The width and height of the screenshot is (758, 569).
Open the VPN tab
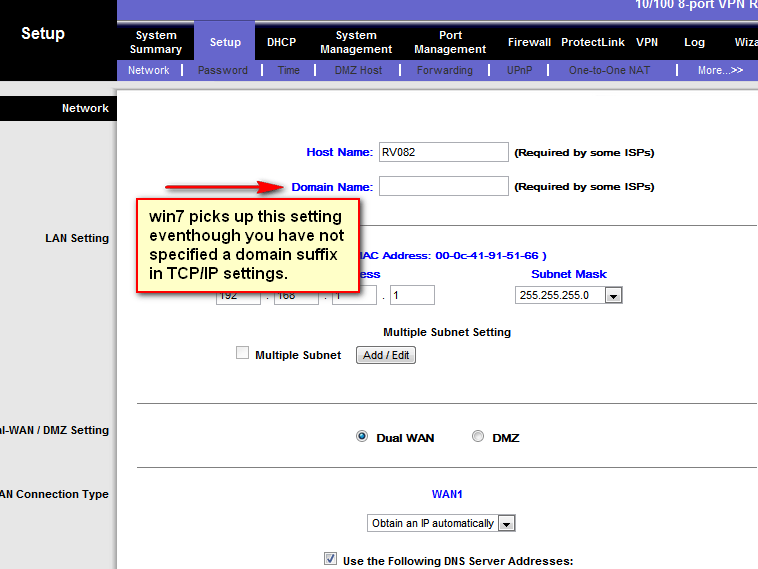[647, 42]
